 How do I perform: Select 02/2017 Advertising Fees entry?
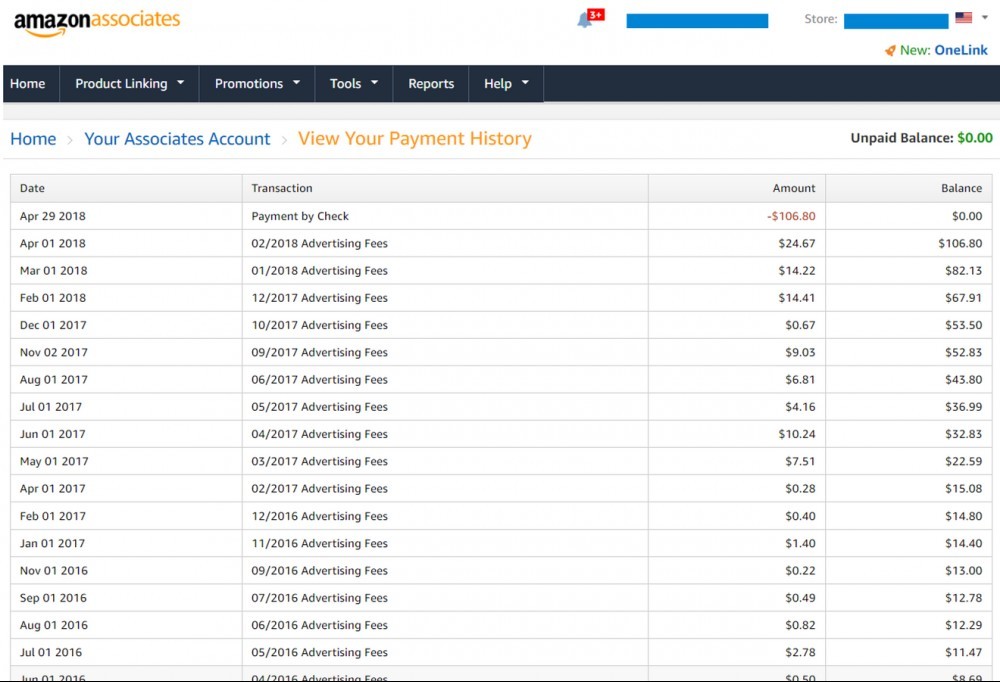tap(320, 489)
